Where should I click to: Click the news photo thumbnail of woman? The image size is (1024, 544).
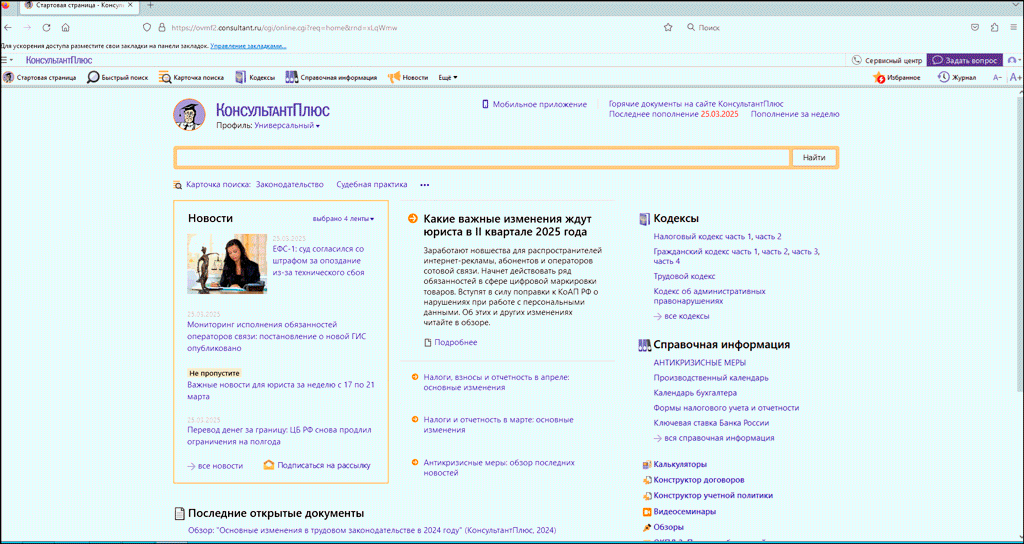point(227,264)
